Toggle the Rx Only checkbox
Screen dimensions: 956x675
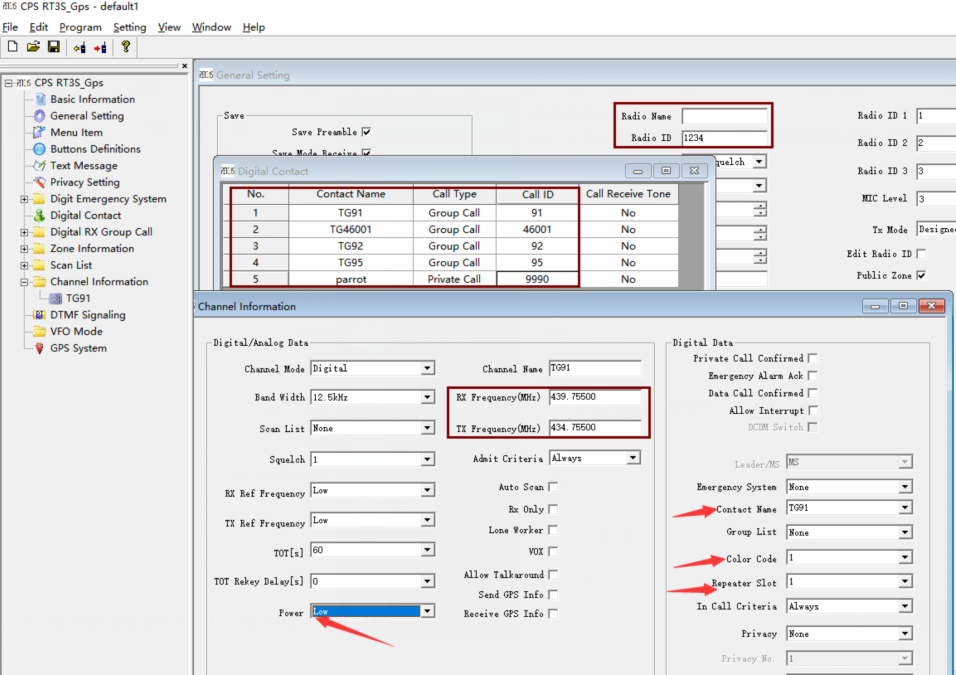click(553, 509)
